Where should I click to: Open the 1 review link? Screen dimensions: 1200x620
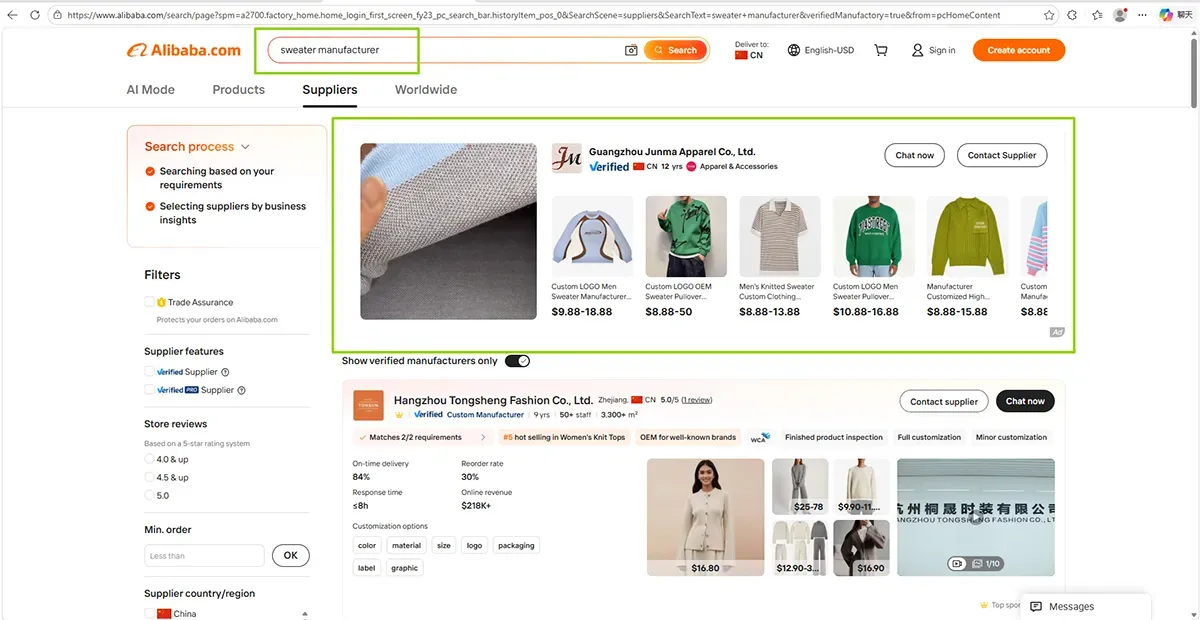click(697, 400)
